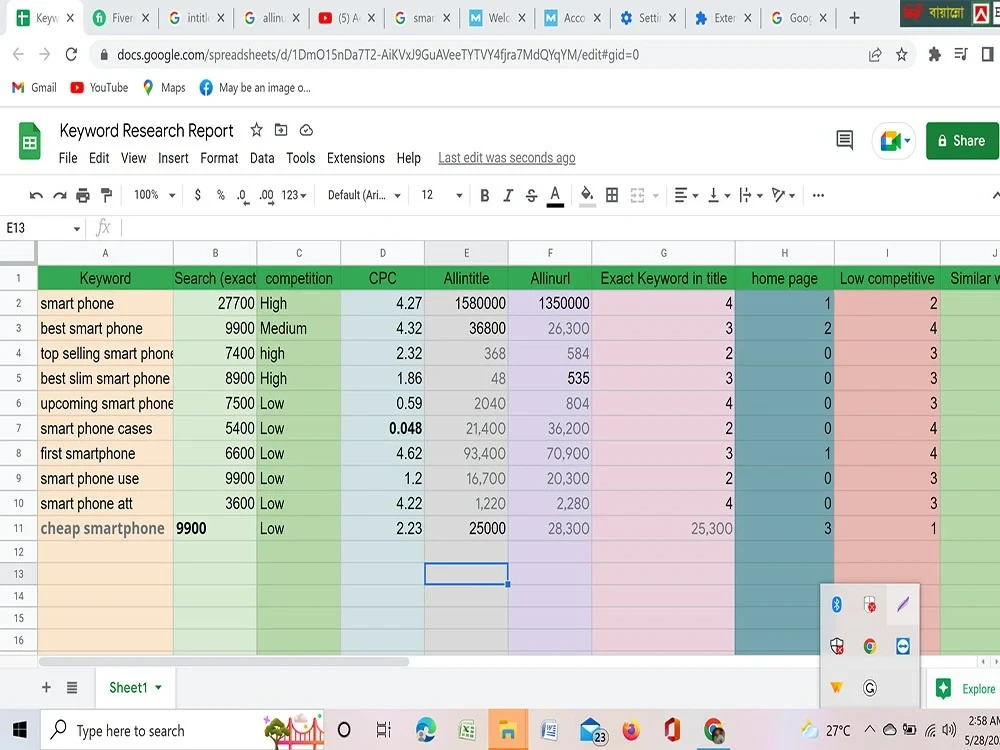Open more number formats 123 dropdown
The width and height of the screenshot is (1000, 750).
(x=294, y=195)
